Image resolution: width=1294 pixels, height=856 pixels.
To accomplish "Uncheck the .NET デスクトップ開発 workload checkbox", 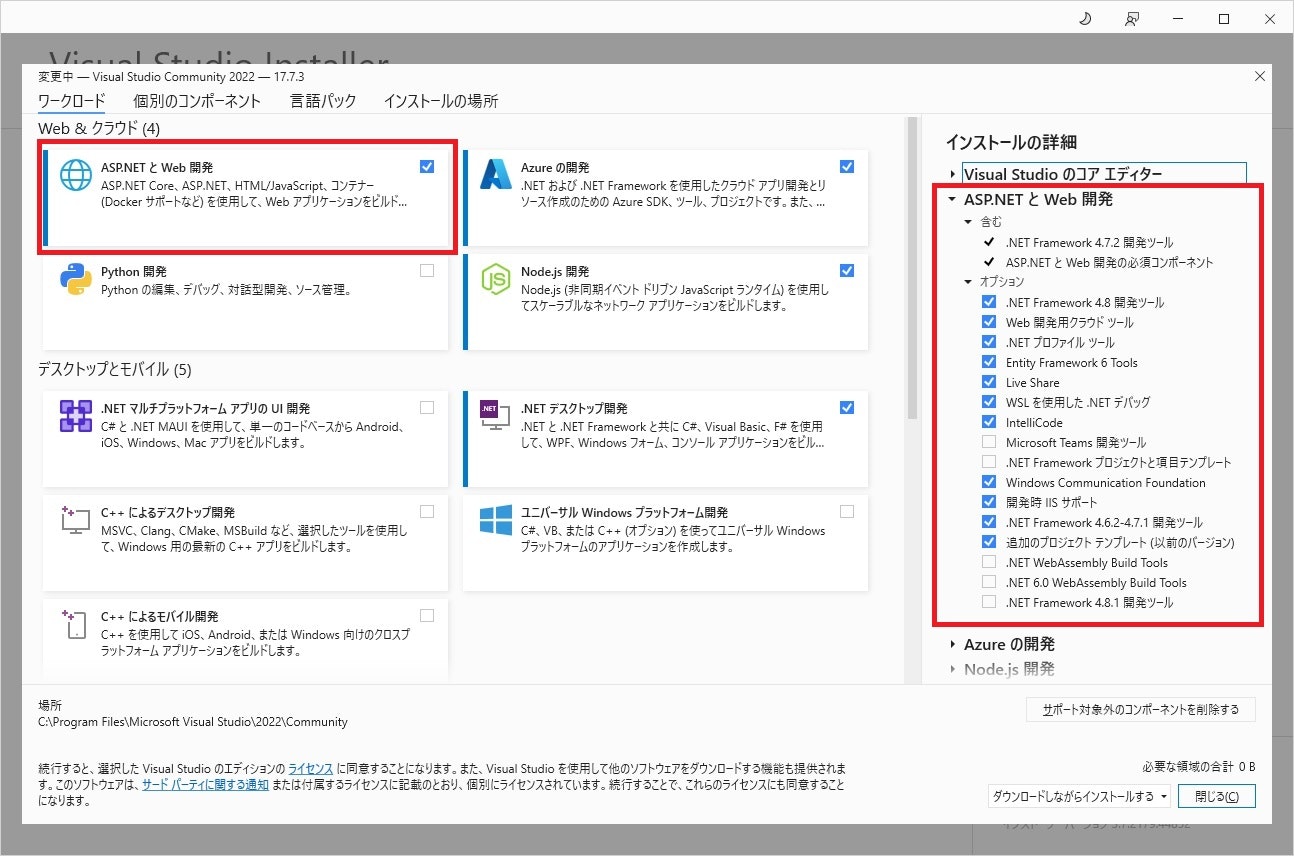I will pos(847,408).
